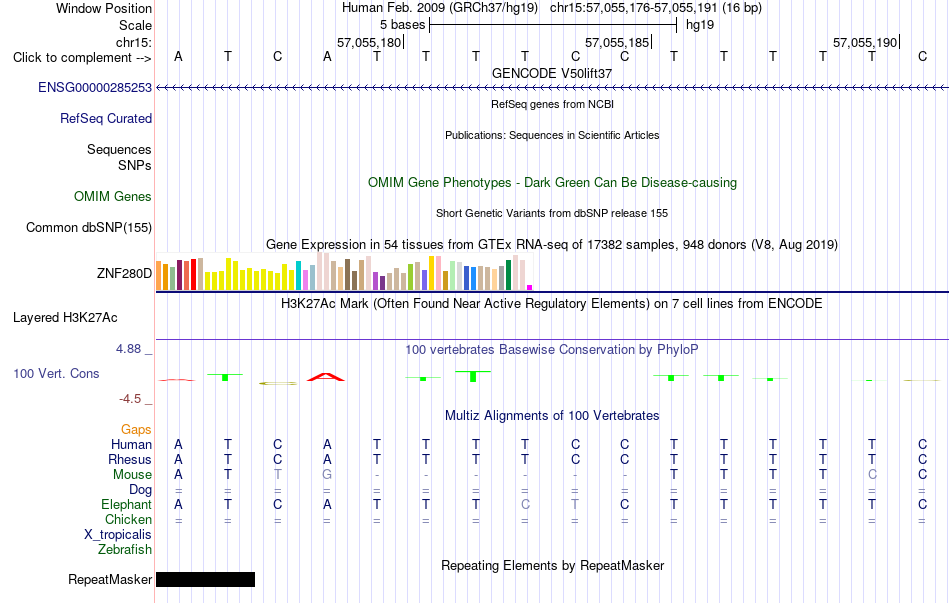Screen dimensions: 950x603
Task: Click the red bar in GTEx expression chart
Action: (193, 275)
